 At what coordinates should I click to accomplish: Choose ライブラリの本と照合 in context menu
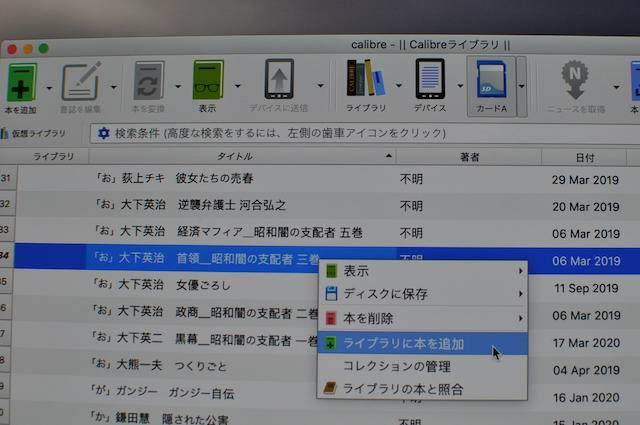422,389
